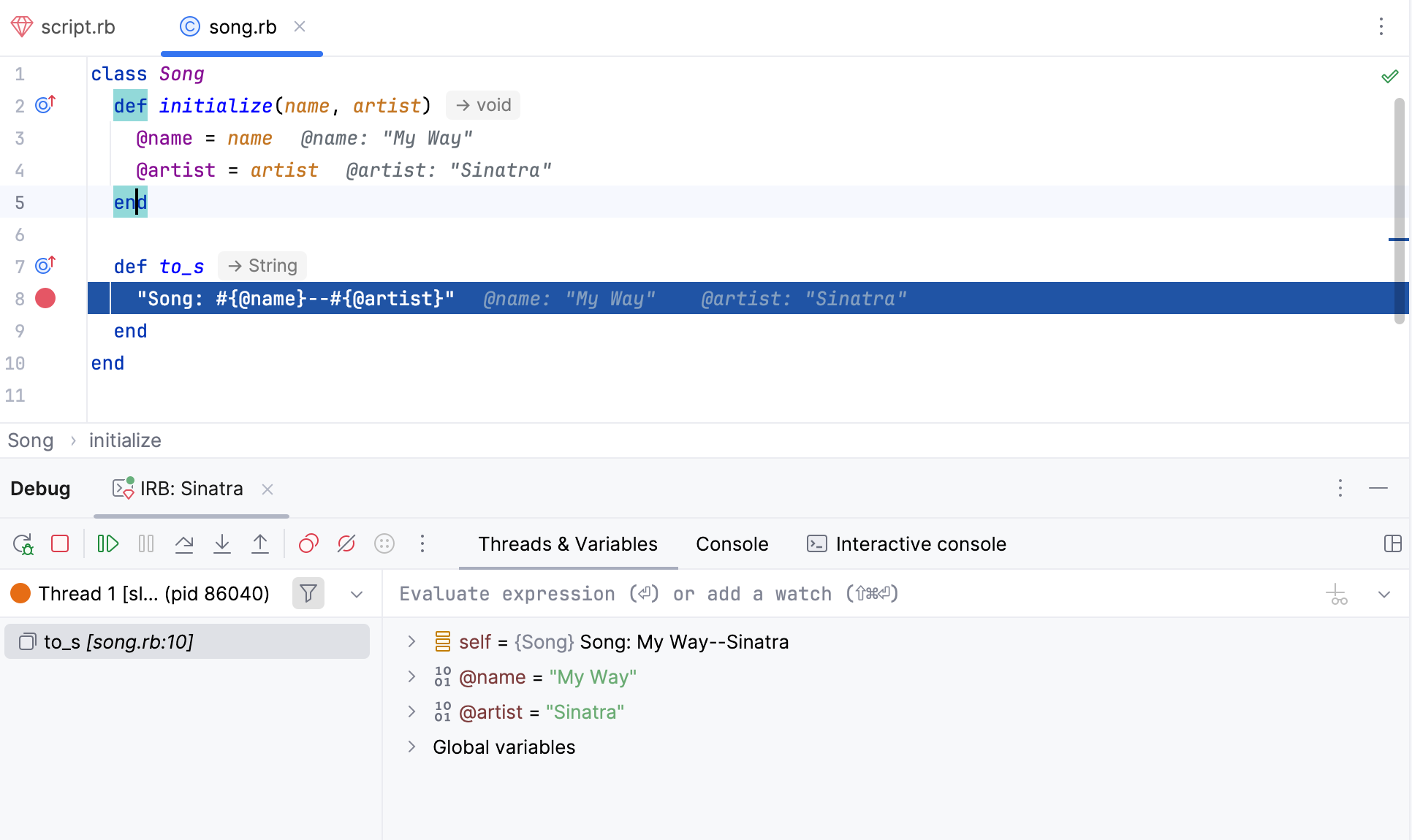Viewport: 1412px width, 840px height.
Task: Open the Thread 1 dropdown
Action: click(356, 594)
